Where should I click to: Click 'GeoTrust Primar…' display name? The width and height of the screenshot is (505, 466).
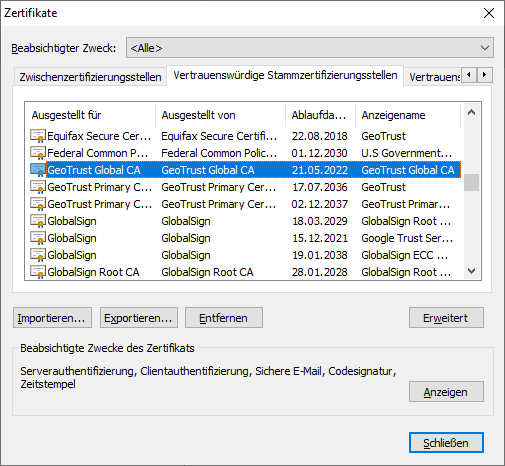pyautogui.click(x=406, y=204)
